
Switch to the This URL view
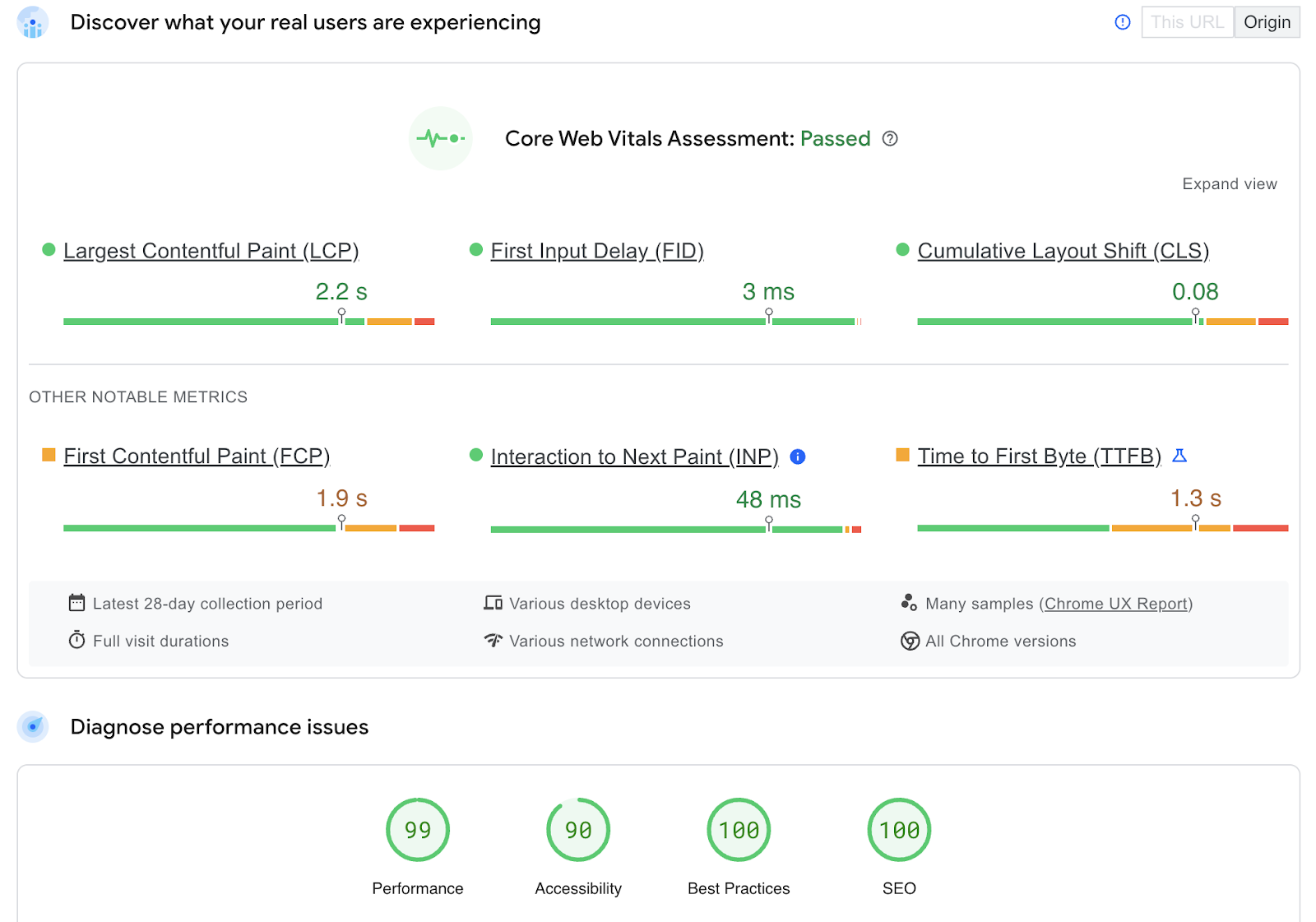coord(1187,22)
